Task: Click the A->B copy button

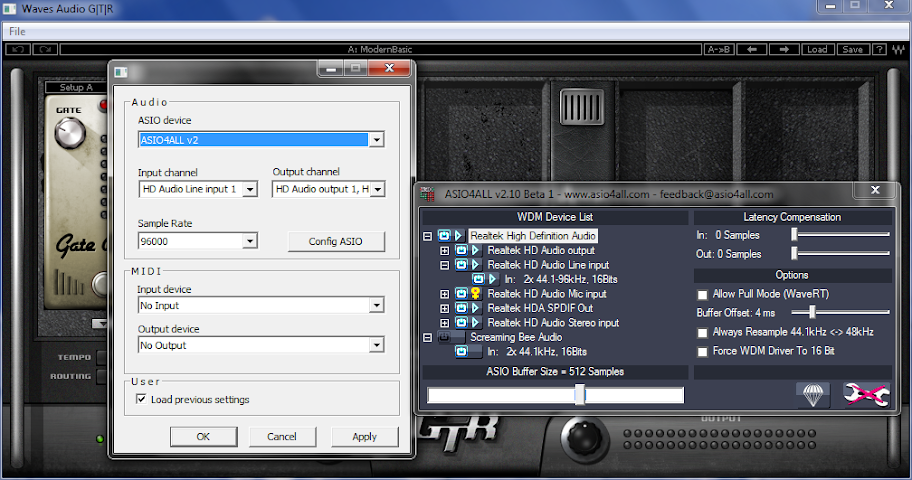Action: (718, 49)
